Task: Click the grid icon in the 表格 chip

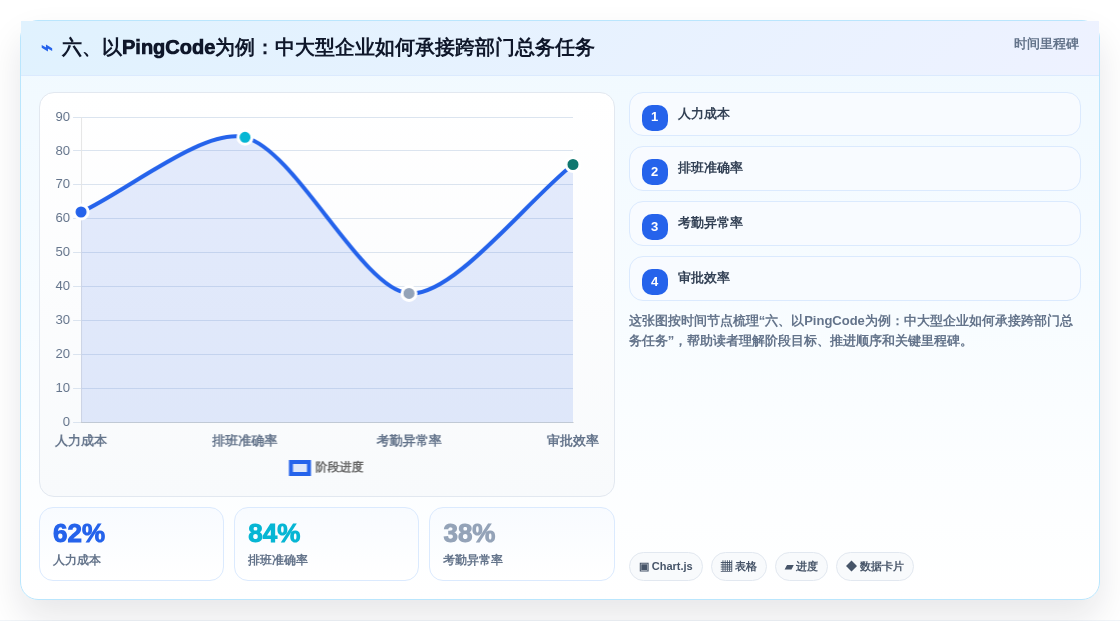Action: [726, 567]
